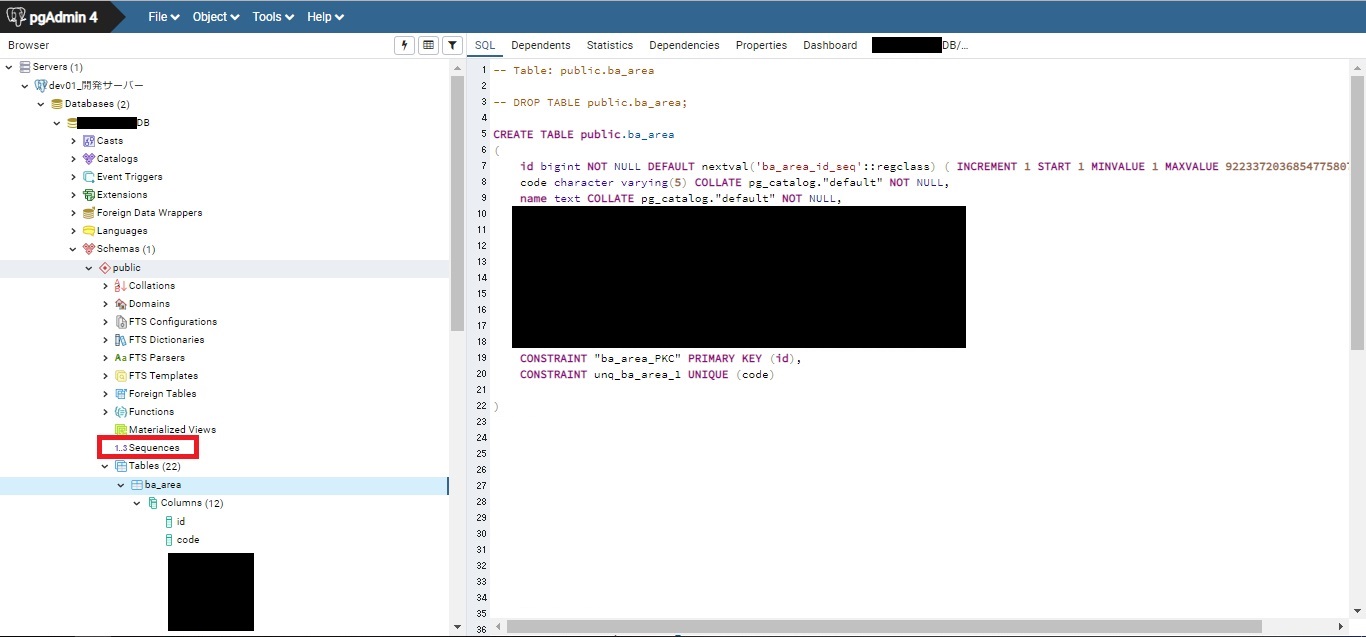Expand the Extensions node

coord(73,195)
